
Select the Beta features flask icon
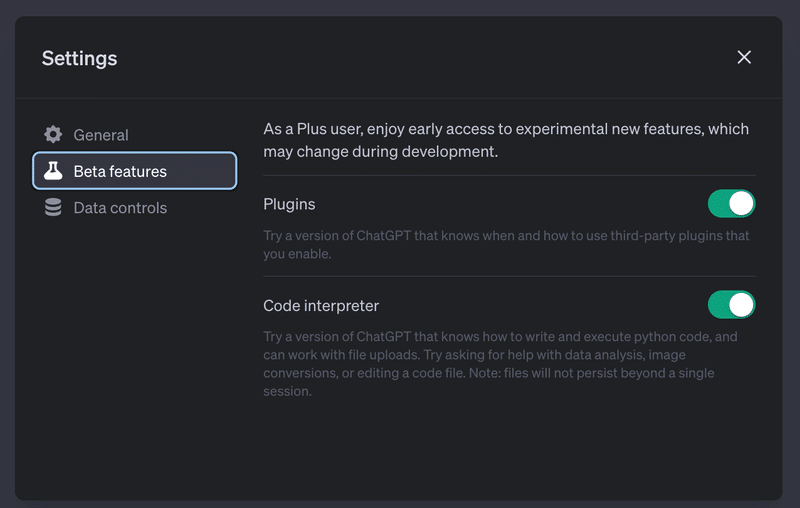point(53,171)
